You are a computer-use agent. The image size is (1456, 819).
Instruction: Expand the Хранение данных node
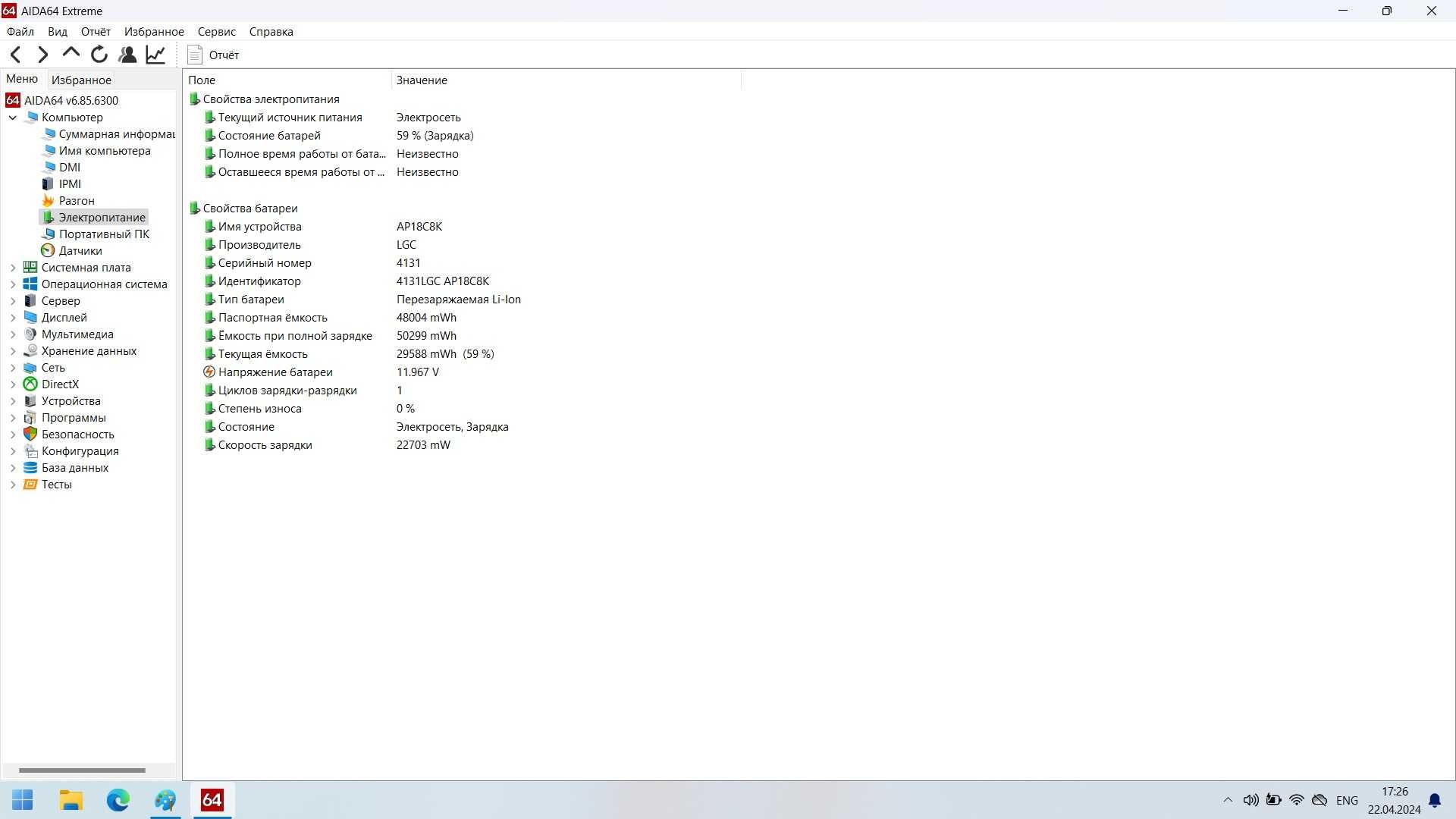pyautogui.click(x=13, y=351)
